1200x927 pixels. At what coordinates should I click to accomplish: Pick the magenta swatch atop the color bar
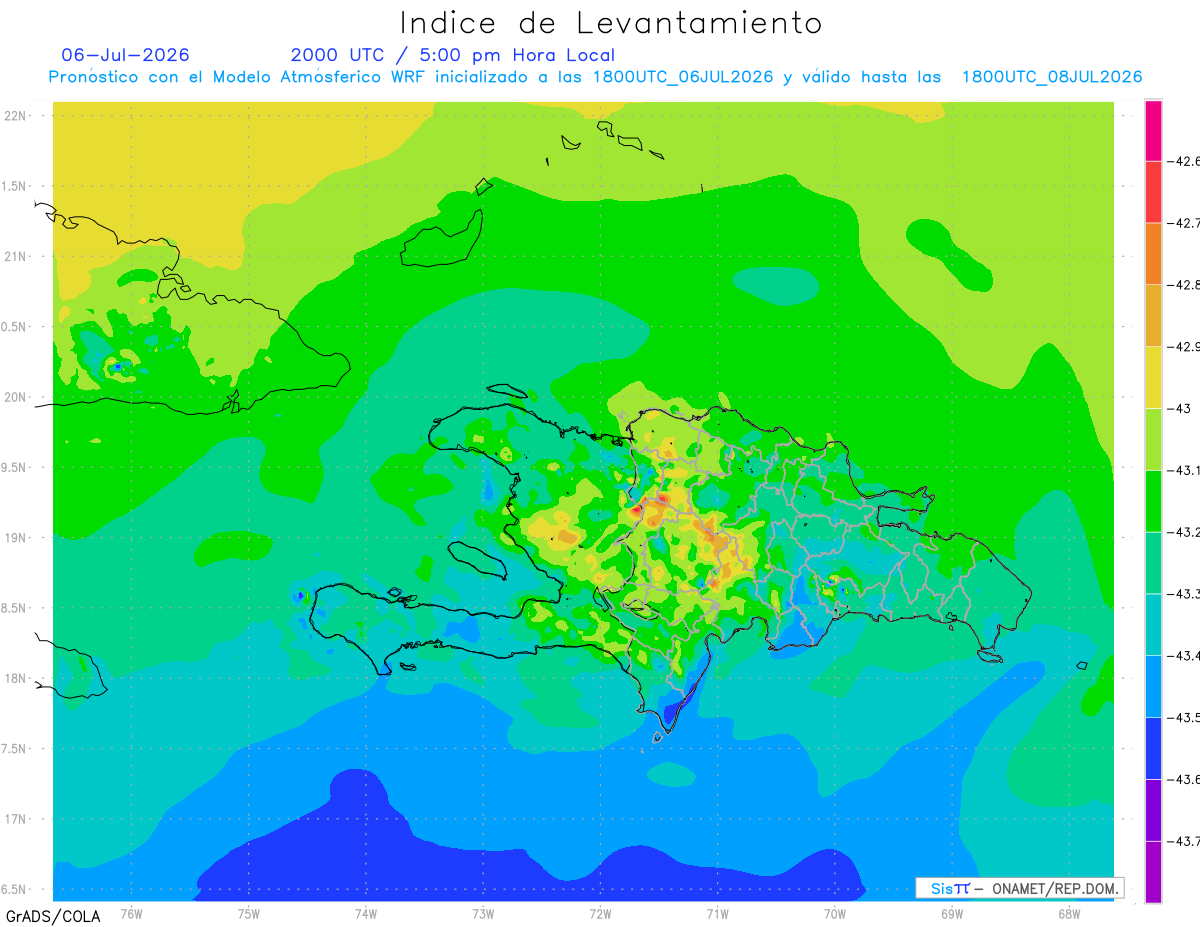click(1153, 130)
